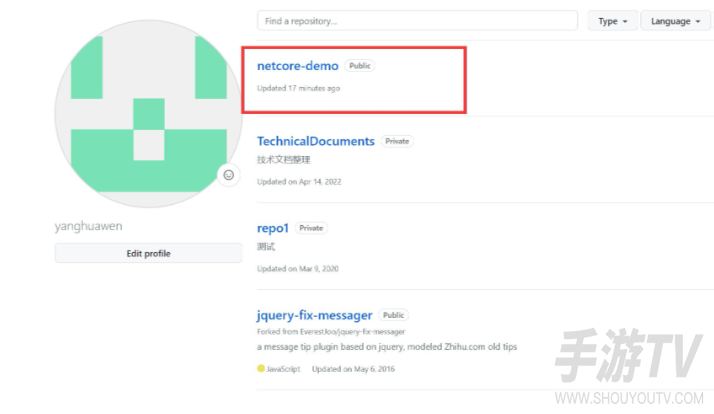Viewport: 714px width, 414px height.
Task: Click the Public badge next to jquery-fix-messager
Action: pyautogui.click(x=393, y=315)
